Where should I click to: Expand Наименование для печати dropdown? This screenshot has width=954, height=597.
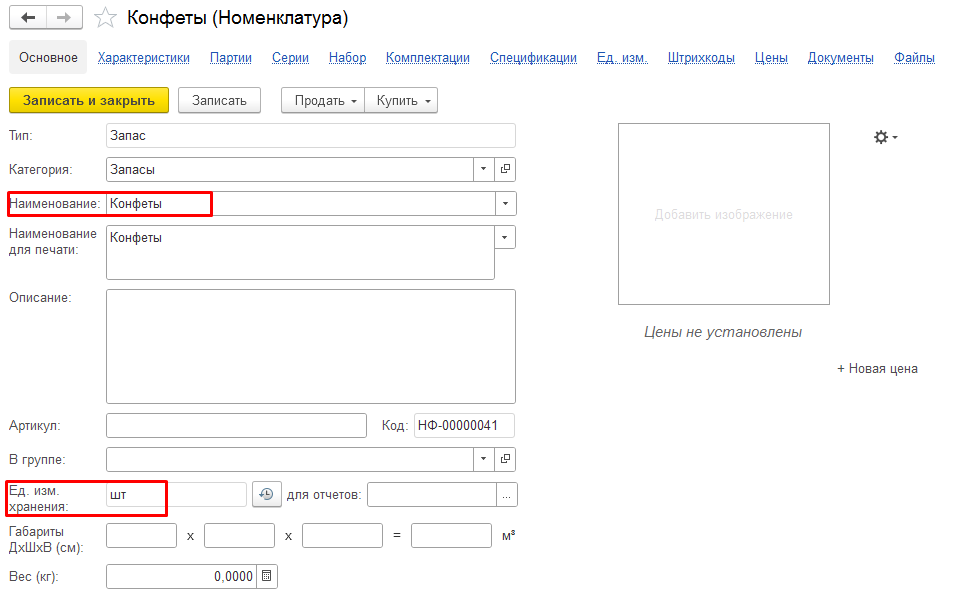point(504,237)
